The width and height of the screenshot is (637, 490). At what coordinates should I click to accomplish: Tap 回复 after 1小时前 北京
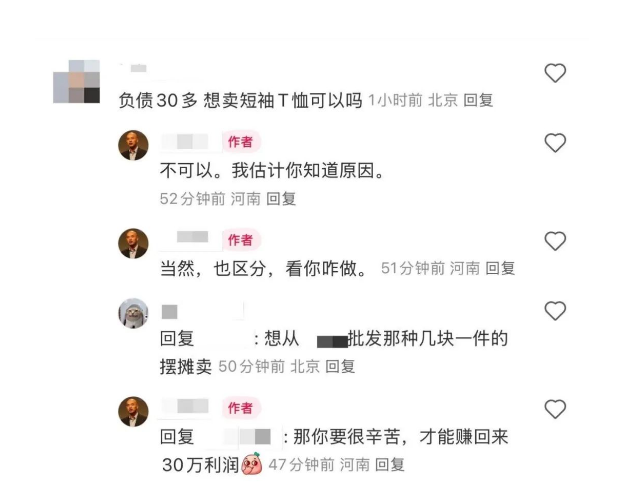click(478, 100)
